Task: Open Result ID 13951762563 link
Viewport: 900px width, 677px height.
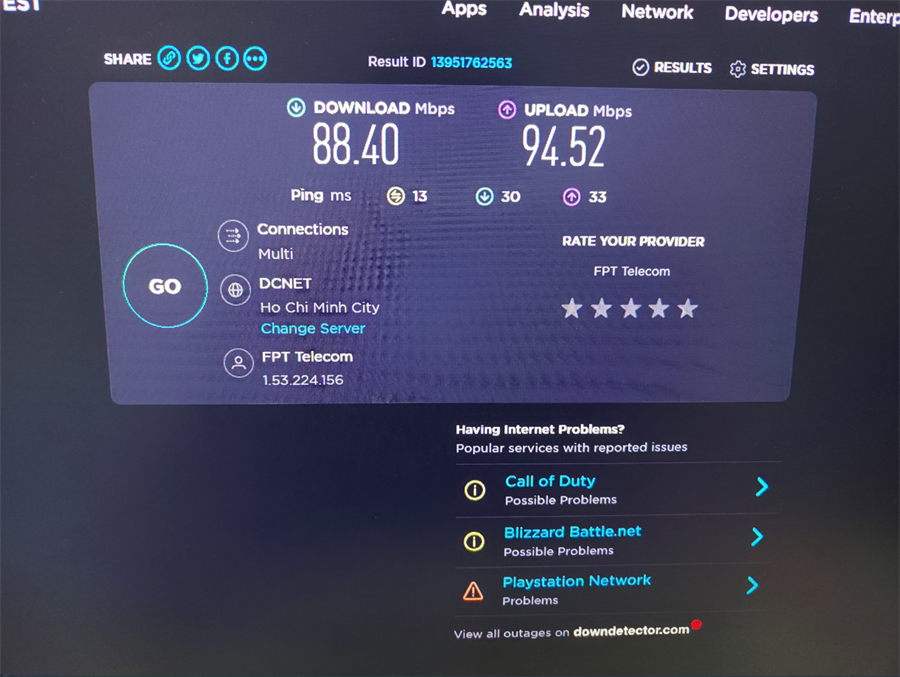Action: (x=471, y=63)
